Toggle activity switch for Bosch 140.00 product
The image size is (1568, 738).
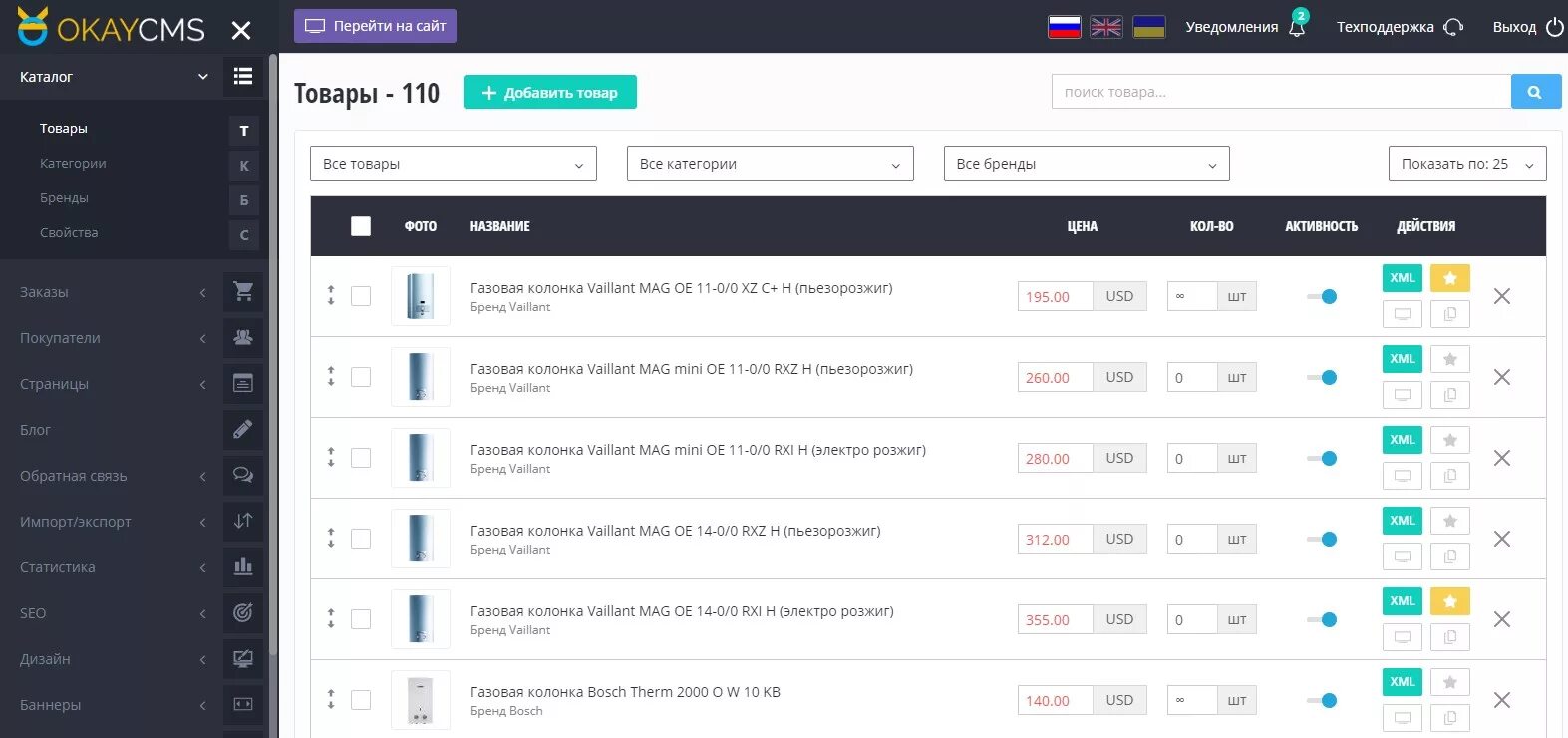pyautogui.click(x=1322, y=700)
